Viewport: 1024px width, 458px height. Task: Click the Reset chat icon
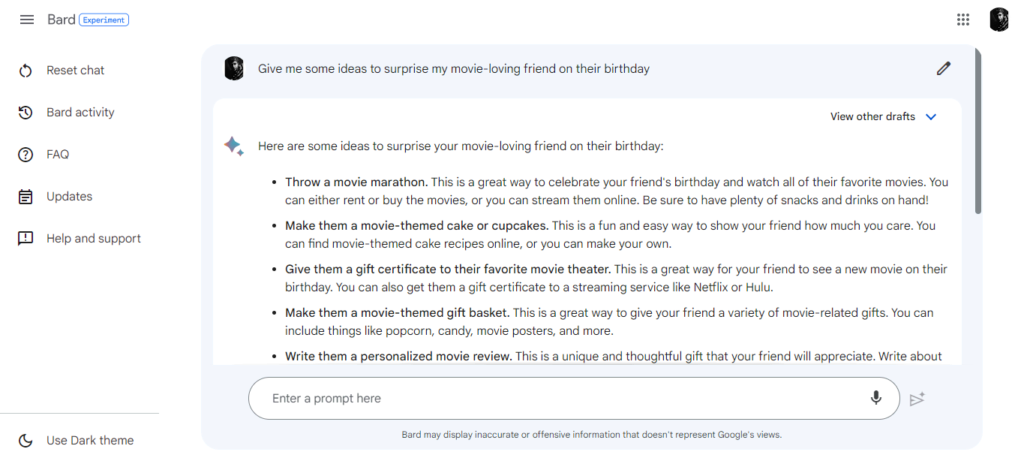[x=26, y=71]
